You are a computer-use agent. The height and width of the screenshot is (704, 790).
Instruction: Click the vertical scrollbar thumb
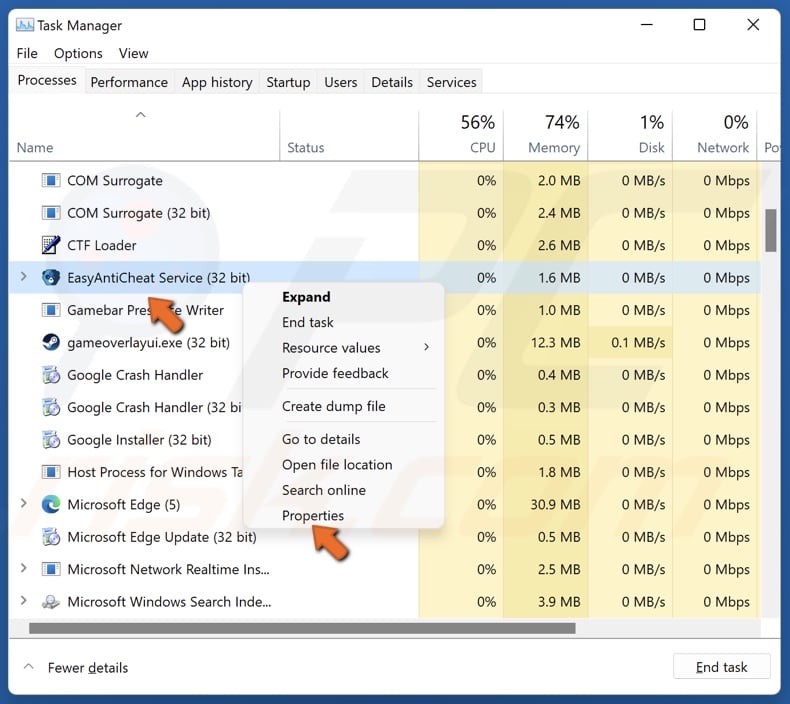(x=770, y=230)
